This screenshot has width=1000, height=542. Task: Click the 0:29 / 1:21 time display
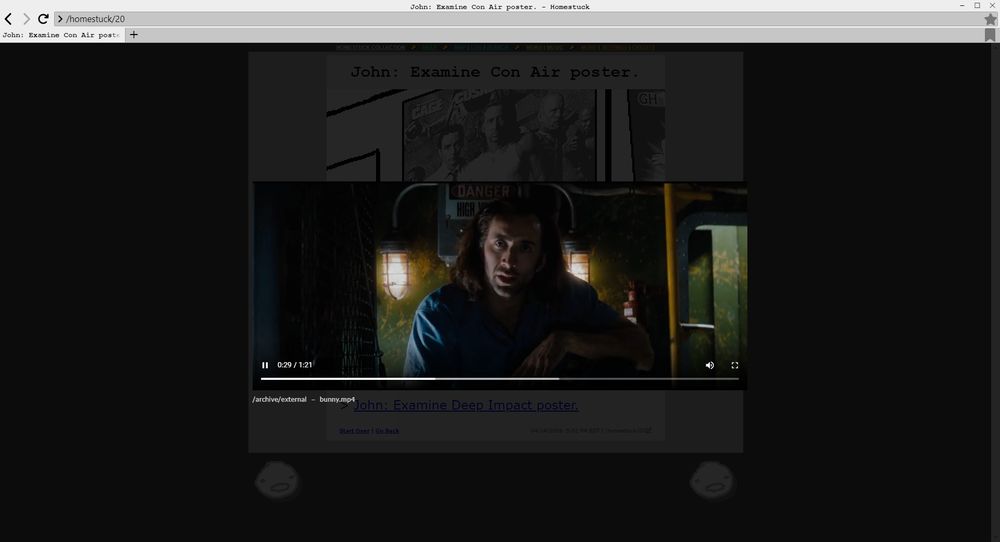(295, 365)
